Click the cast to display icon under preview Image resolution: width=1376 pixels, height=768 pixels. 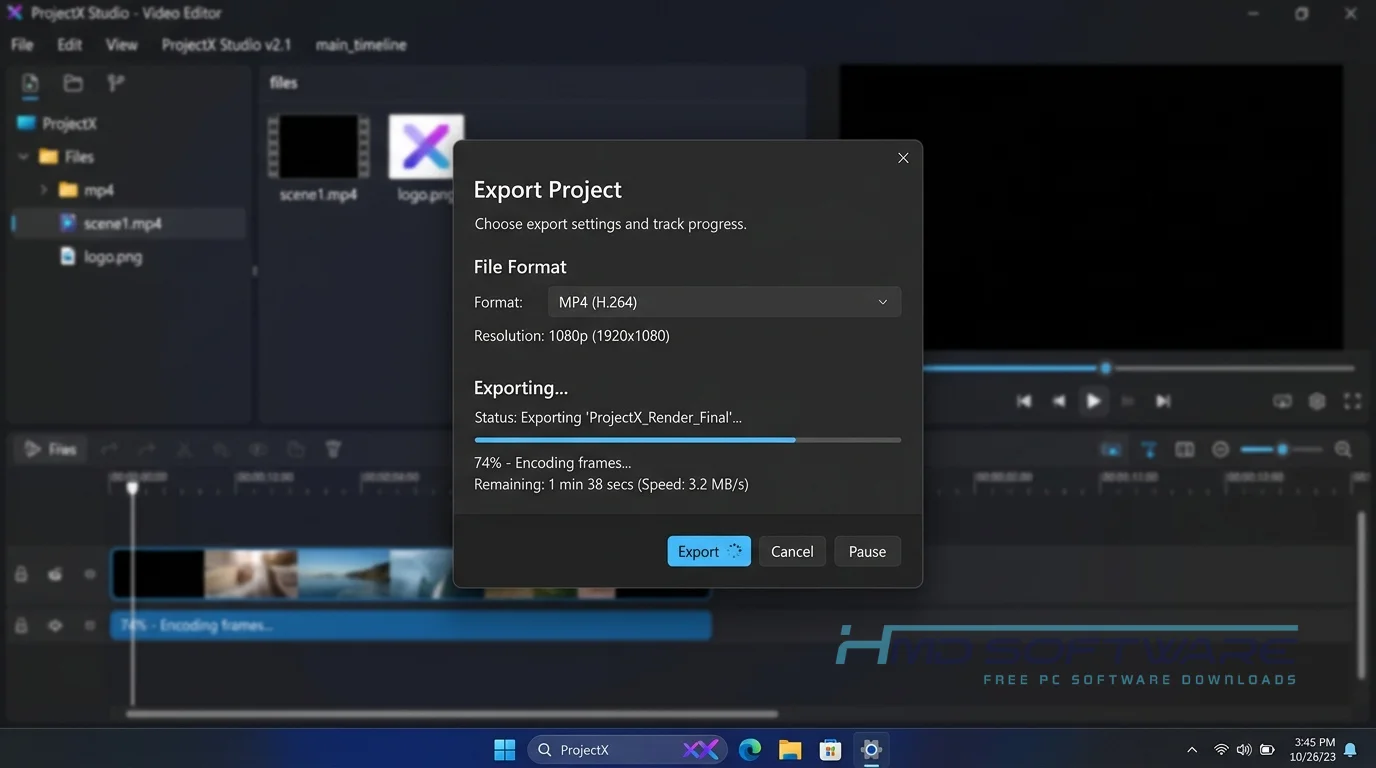[x=1282, y=401]
